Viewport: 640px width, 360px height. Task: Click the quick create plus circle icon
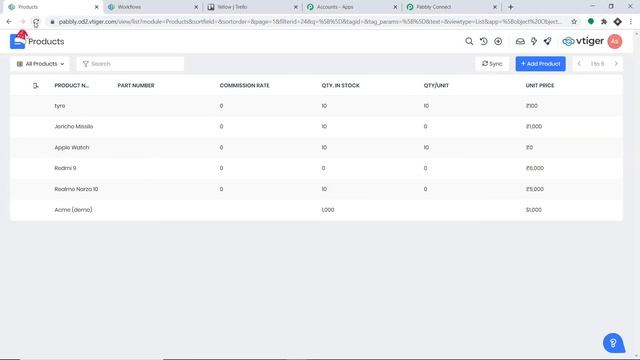coord(498,41)
